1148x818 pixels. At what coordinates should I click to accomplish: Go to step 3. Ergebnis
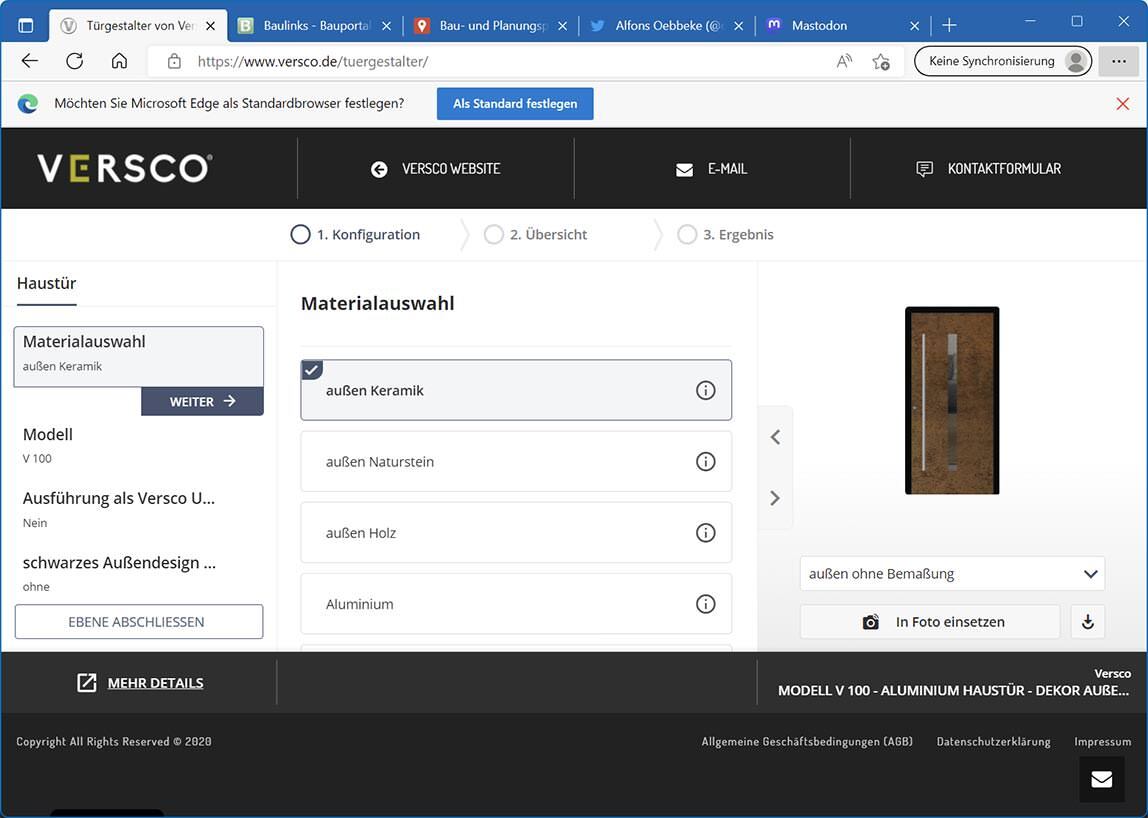[x=726, y=234]
